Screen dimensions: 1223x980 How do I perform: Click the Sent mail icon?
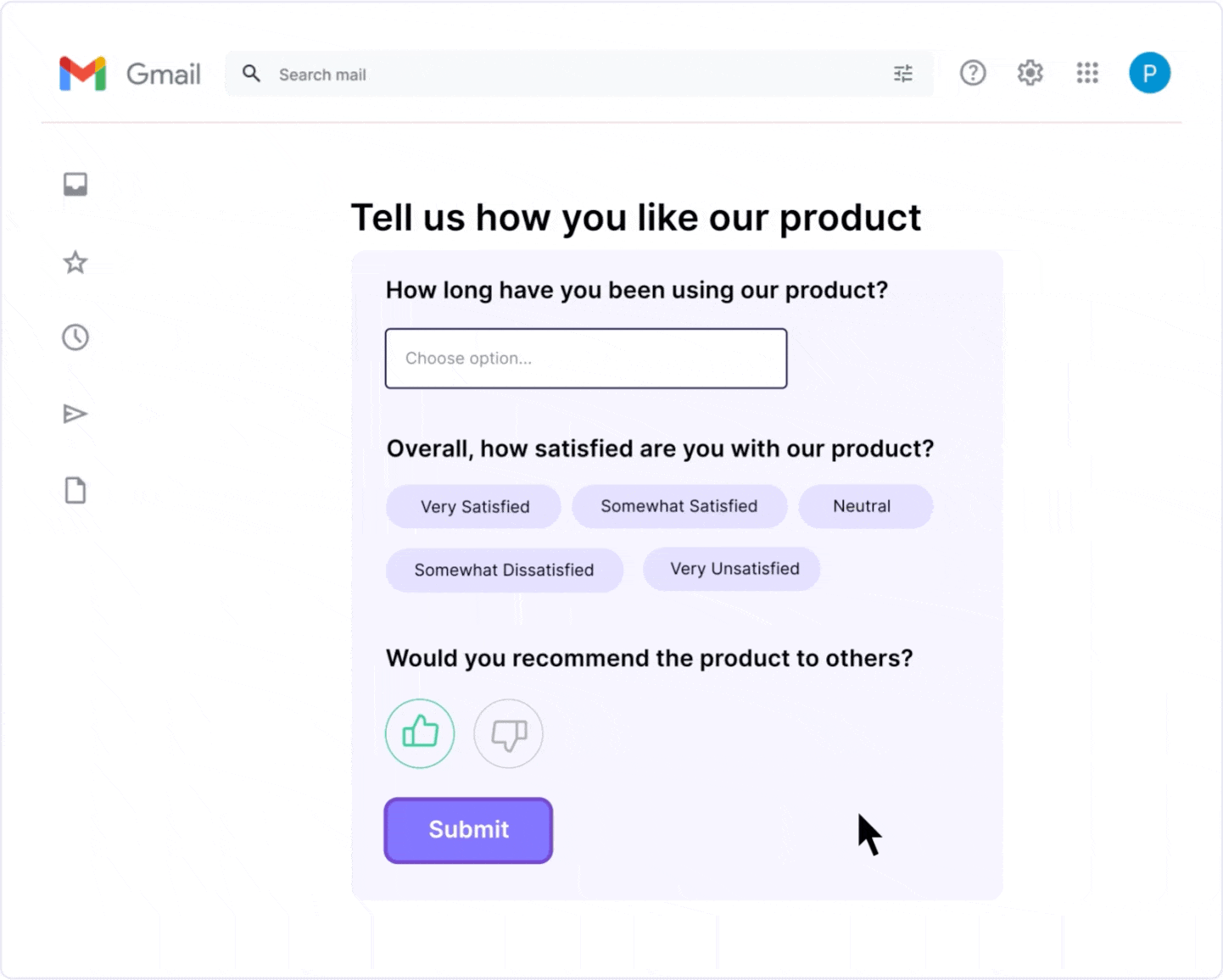(x=75, y=414)
